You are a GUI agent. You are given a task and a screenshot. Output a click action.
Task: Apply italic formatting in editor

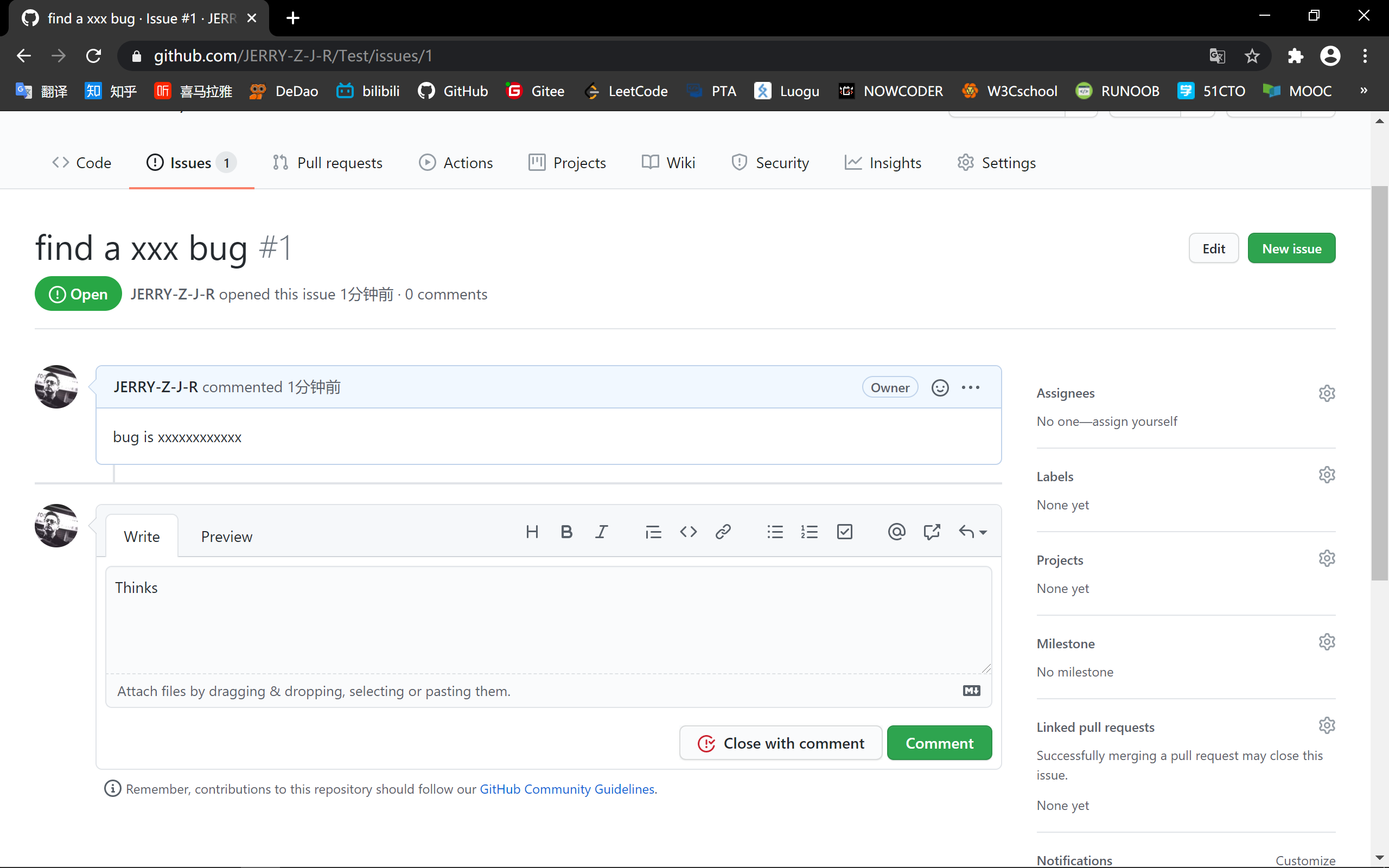pyautogui.click(x=601, y=532)
